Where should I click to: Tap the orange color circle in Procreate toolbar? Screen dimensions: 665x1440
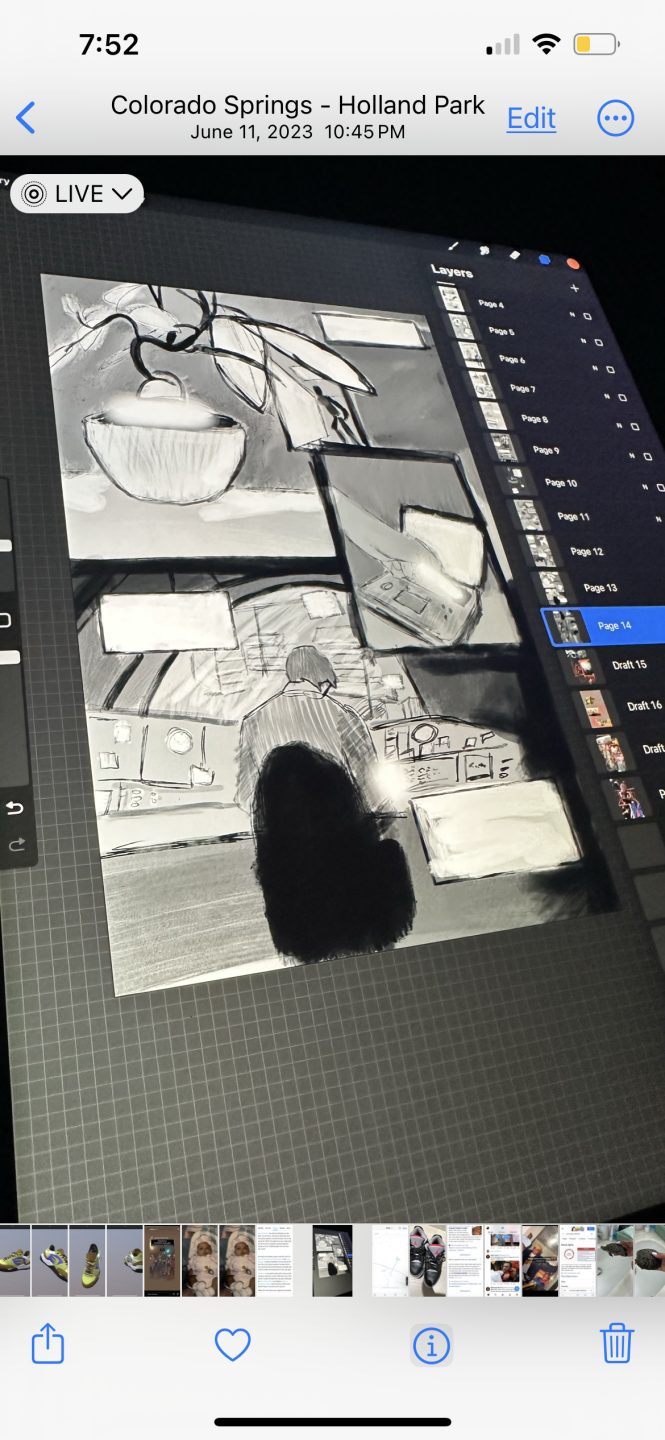(x=573, y=263)
